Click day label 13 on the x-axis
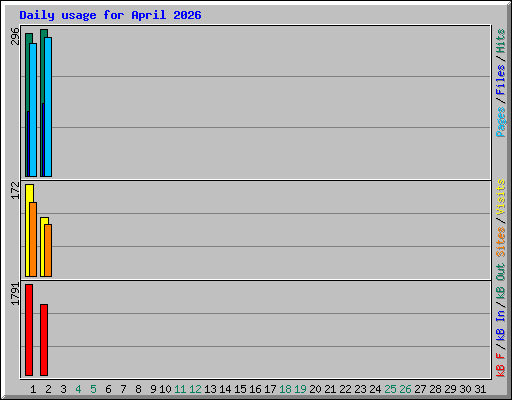 (210, 389)
